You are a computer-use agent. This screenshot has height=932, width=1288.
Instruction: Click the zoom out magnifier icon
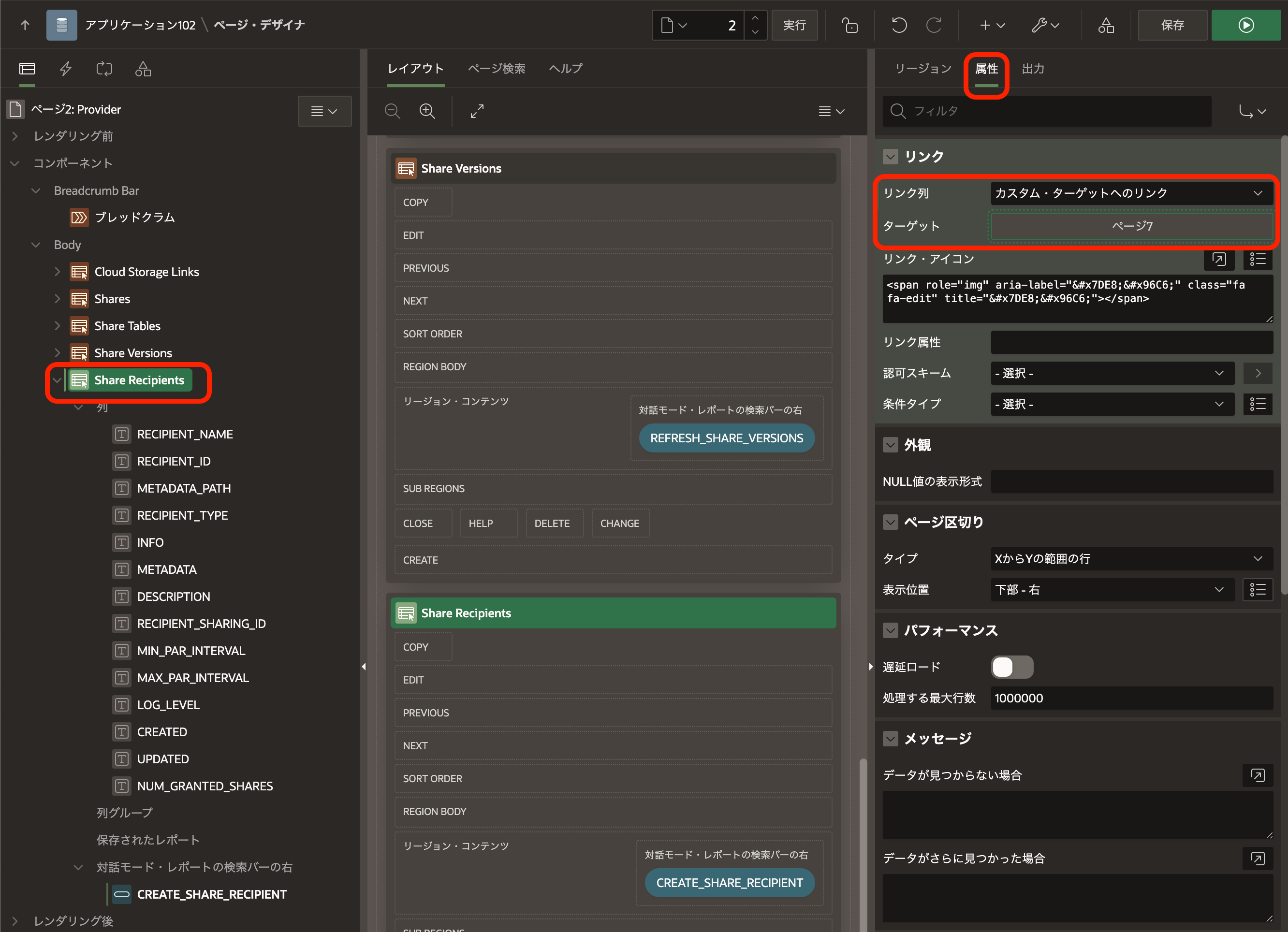393,111
